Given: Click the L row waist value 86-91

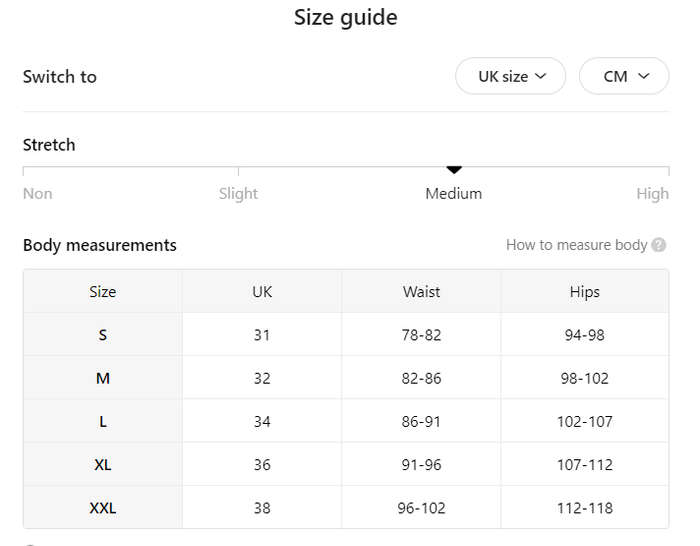Looking at the screenshot, I should click(421, 421).
